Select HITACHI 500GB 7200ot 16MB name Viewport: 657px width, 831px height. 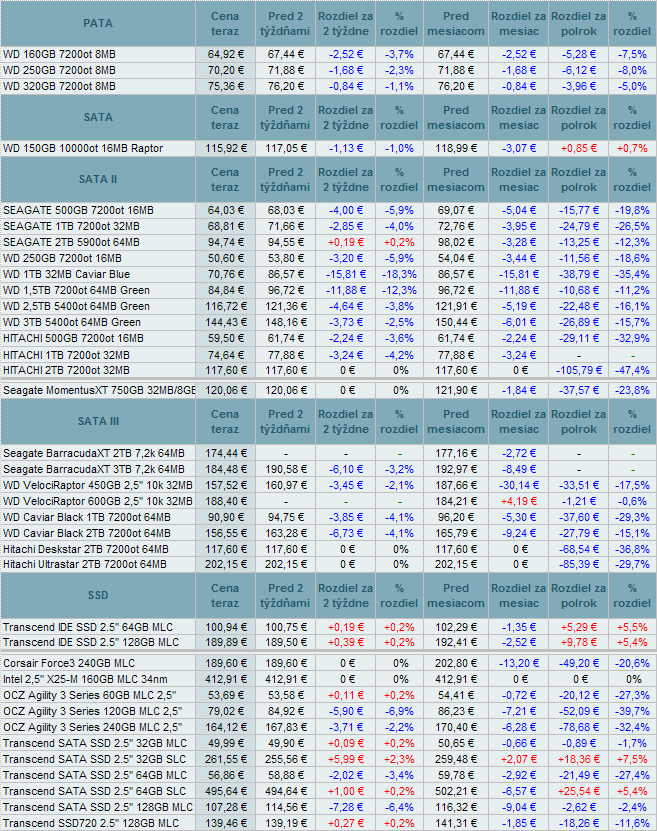coord(73,338)
